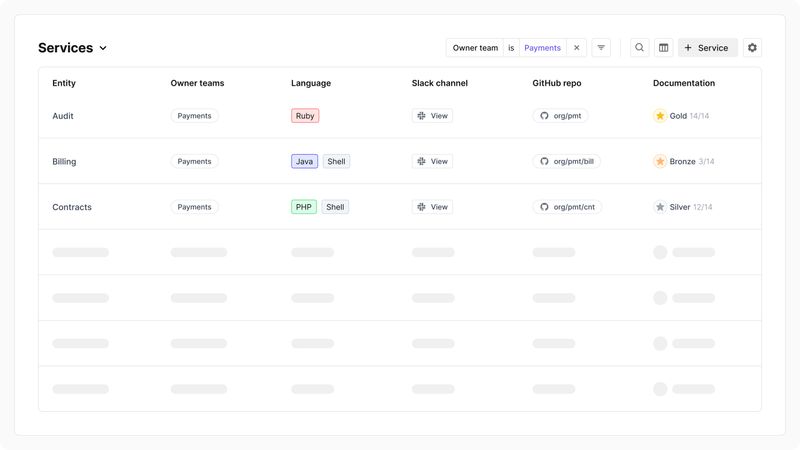Click the filter lines icon
800x450 pixels.
pos(601,48)
